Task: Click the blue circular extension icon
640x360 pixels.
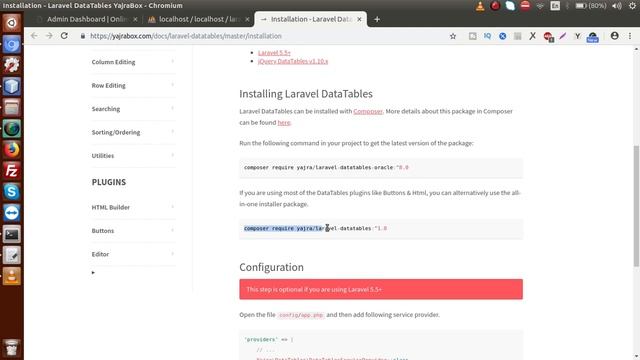Action: (502, 36)
